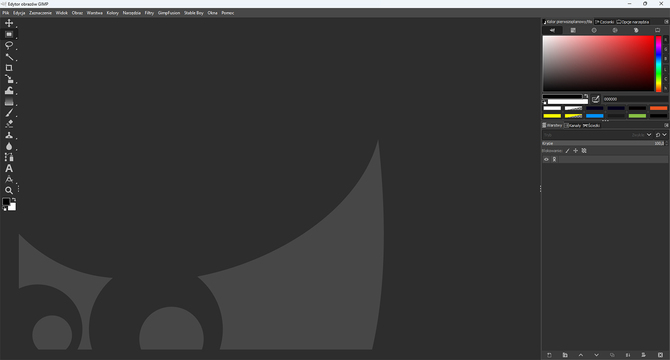
Task: Open the color panel configuration menu
Action: pos(666,22)
